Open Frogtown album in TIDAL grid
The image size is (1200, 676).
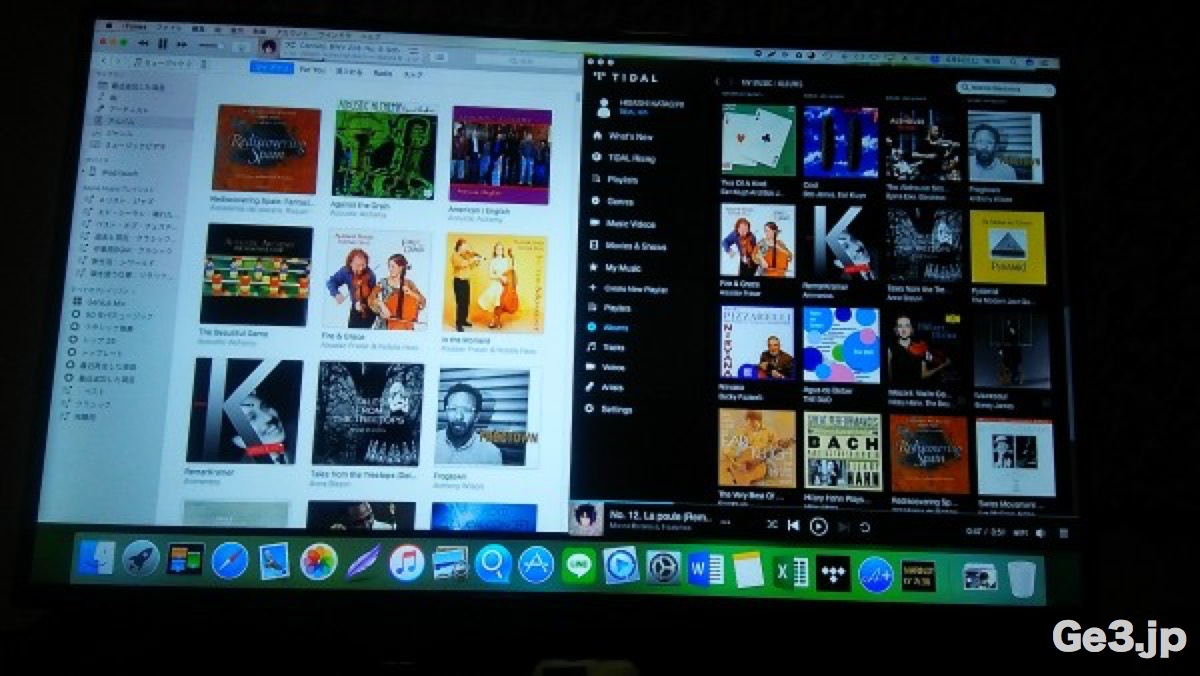click(x=1005, y=146)
